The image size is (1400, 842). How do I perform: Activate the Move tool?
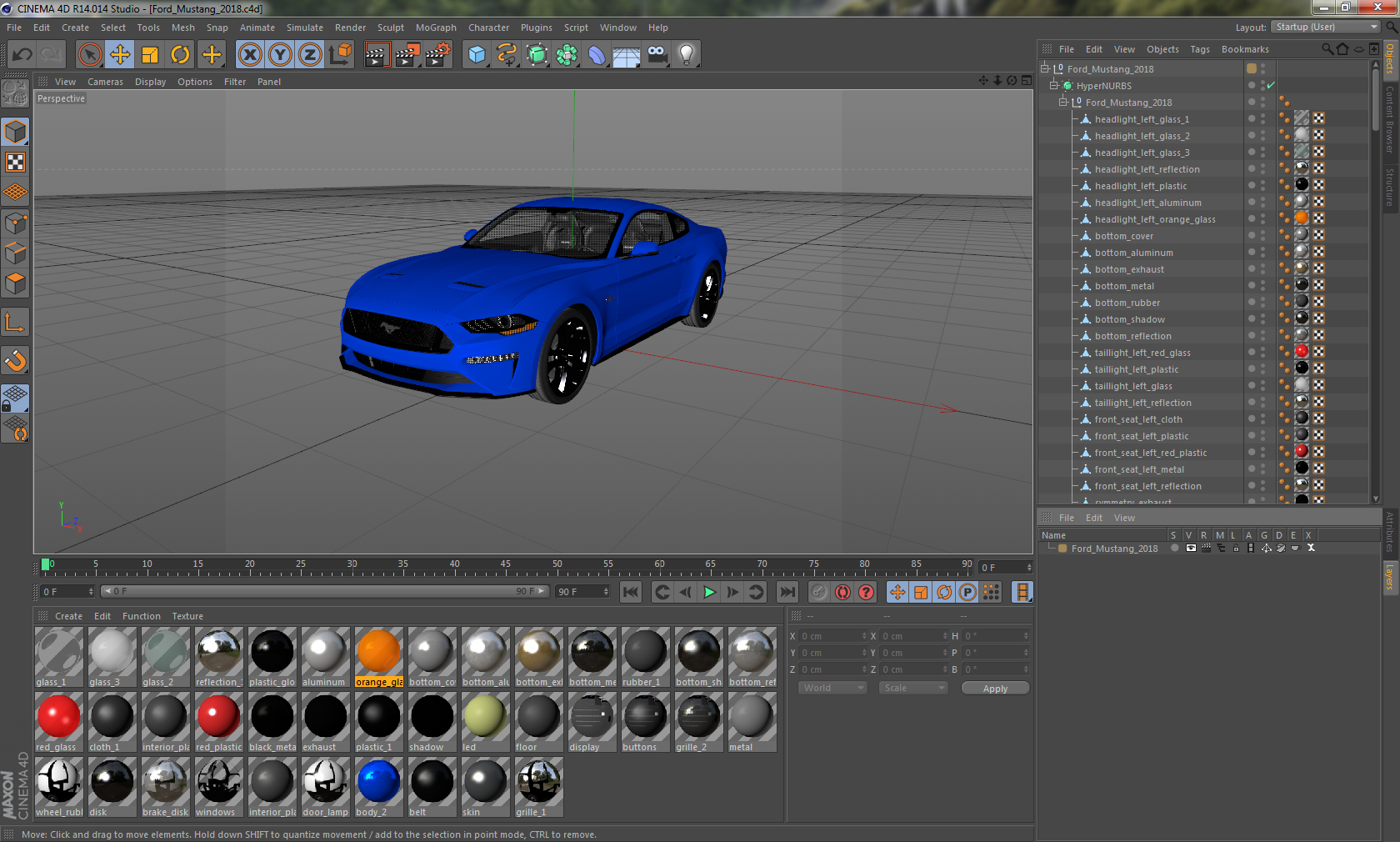click(x=120, y=55)
